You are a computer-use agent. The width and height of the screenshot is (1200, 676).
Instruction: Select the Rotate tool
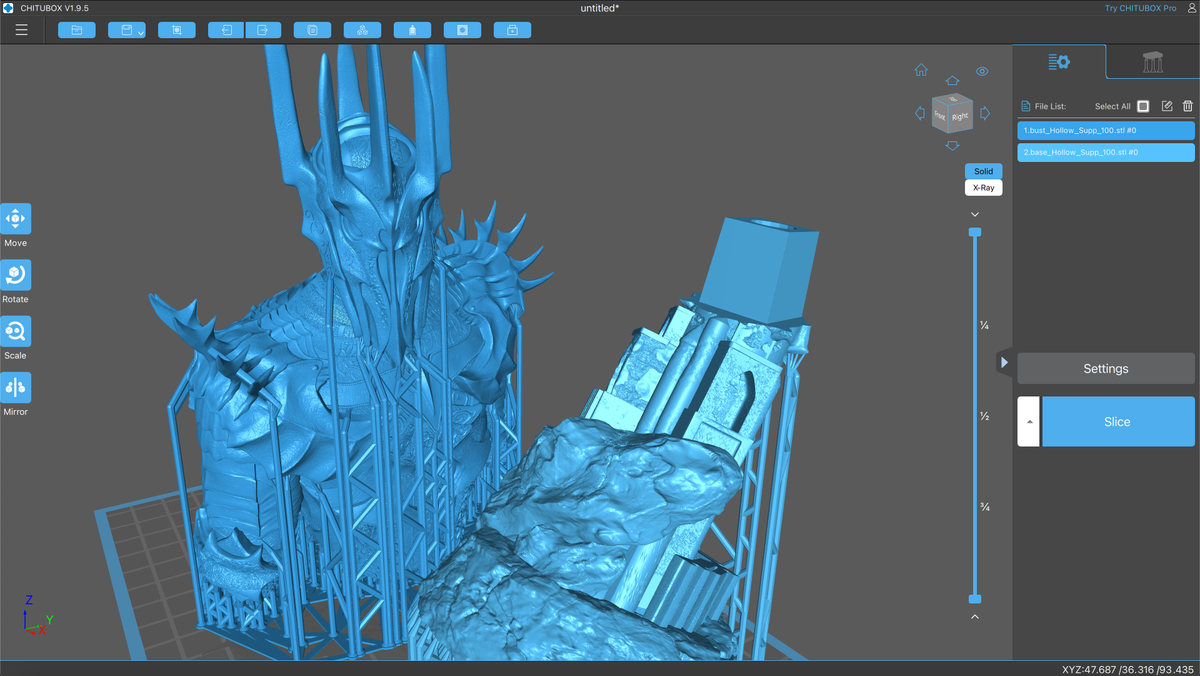(x=16, y=275)
